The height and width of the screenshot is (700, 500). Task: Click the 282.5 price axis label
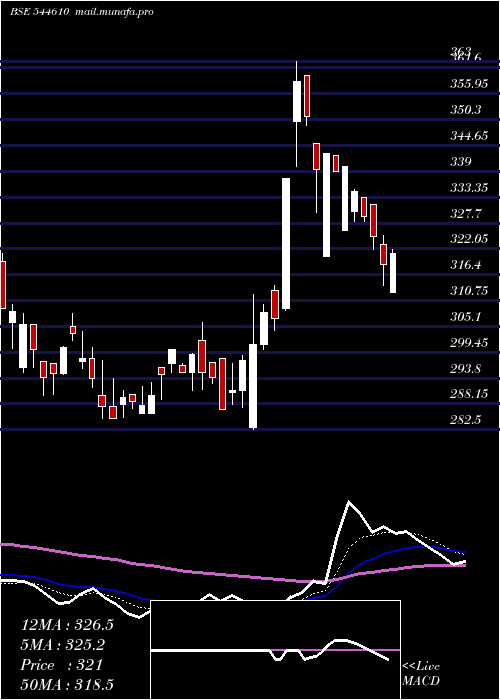coord(466,420)
